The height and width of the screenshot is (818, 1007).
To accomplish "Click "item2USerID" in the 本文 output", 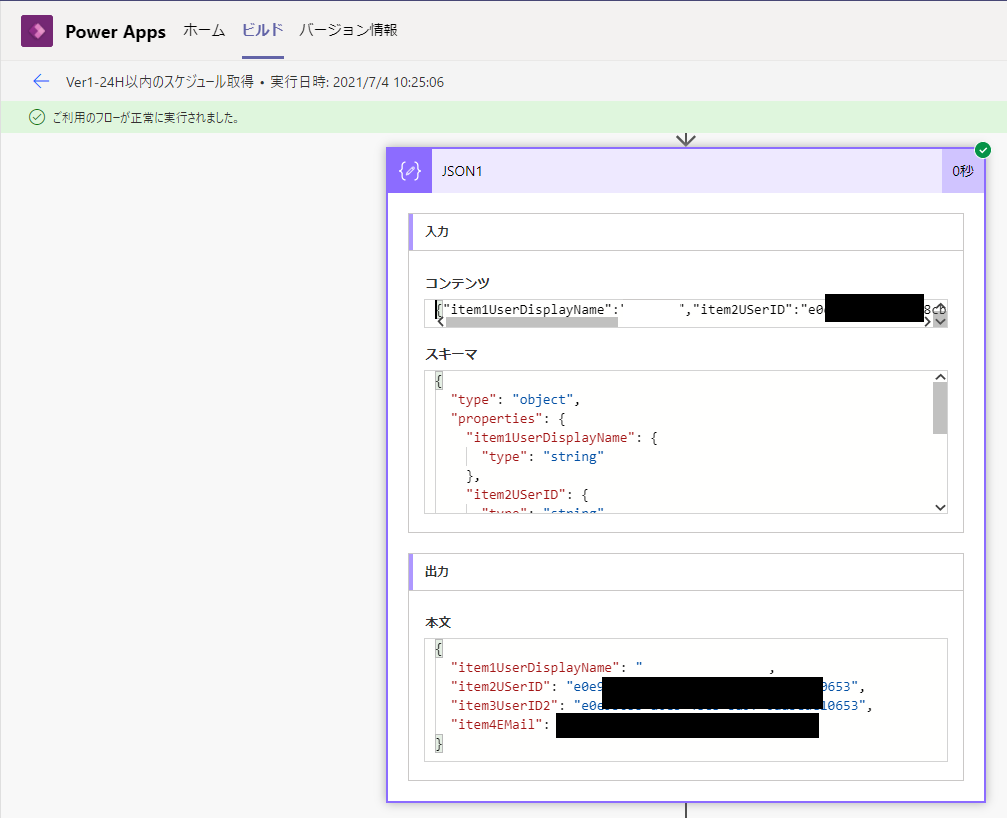I will (501, 686).
